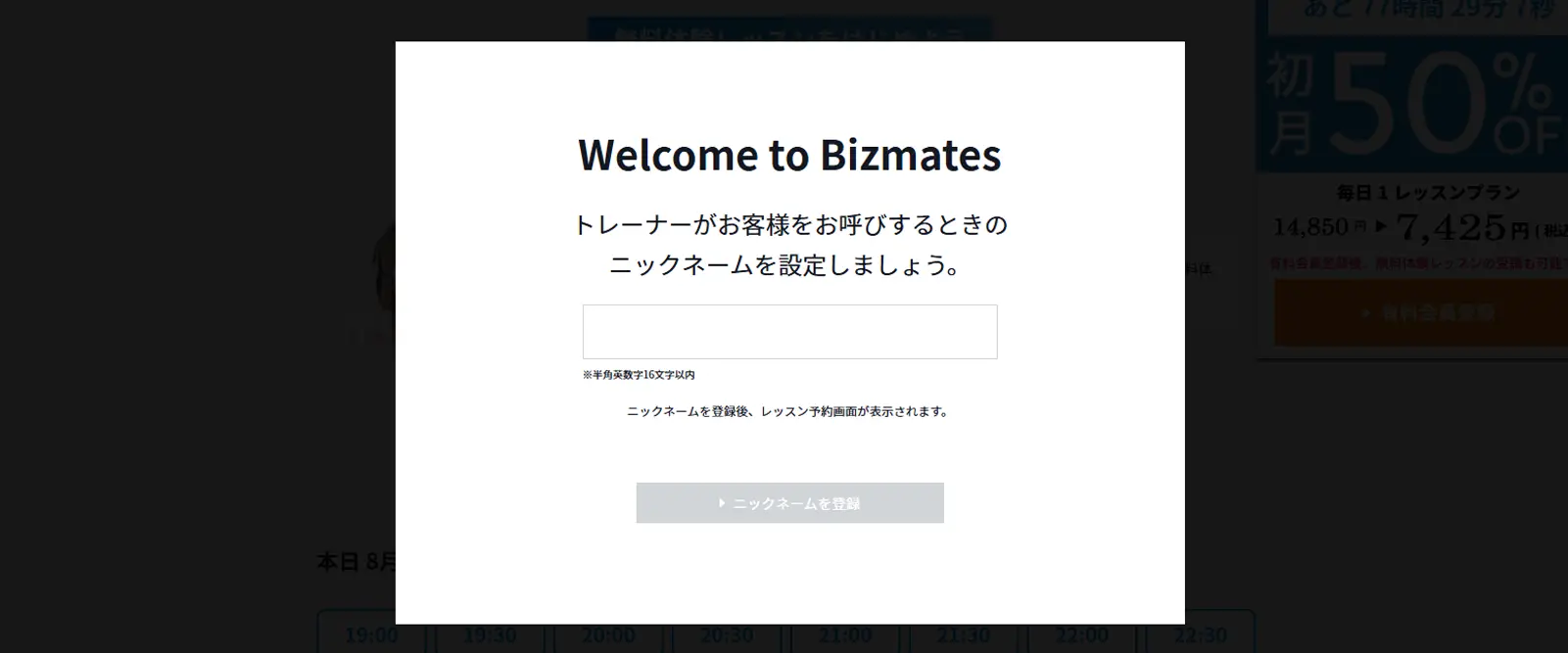Viewport: 1568px width, 653px height.
Task: Pick the 21:00 time slot
Action: click(x=845, y=634)
